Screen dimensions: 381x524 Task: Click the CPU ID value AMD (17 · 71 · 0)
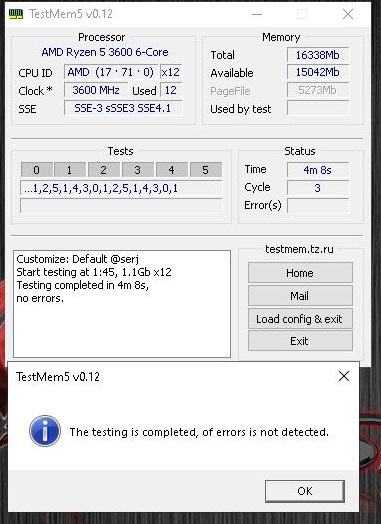click(x=111, y=72)
